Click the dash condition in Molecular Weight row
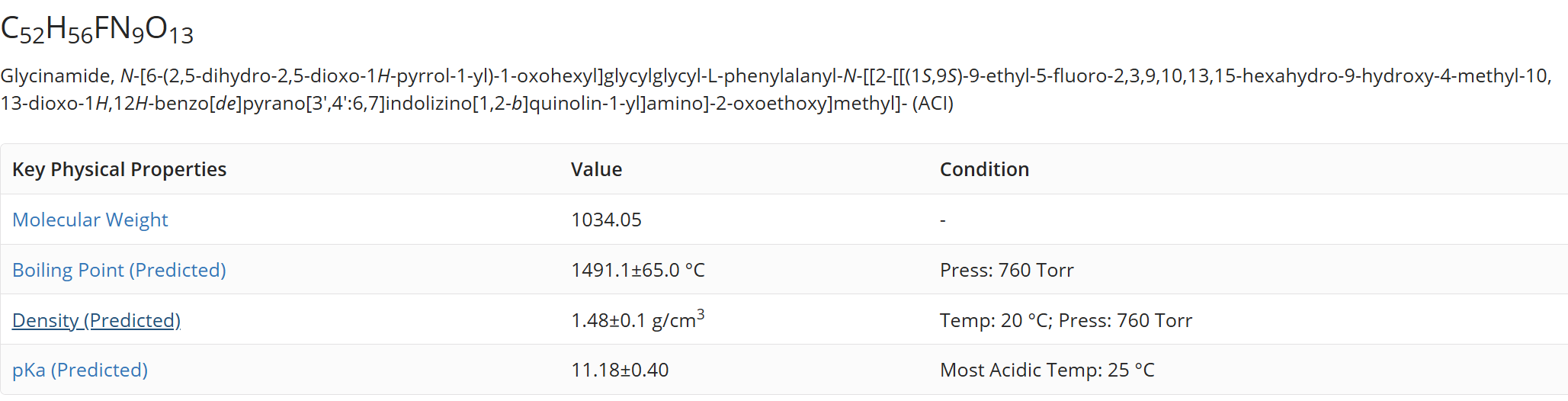Image resolution: width=1568 pixels, height=401 pixels. (x=943, y=220)
